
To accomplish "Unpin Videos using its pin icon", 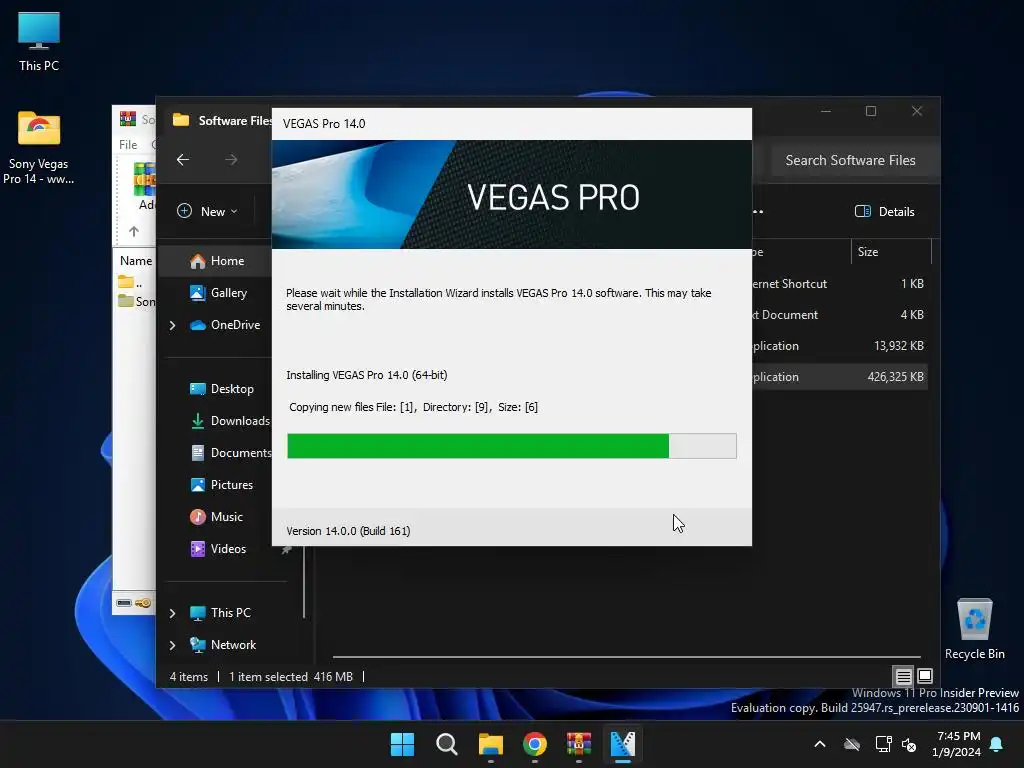I will [x=285, y=550].
